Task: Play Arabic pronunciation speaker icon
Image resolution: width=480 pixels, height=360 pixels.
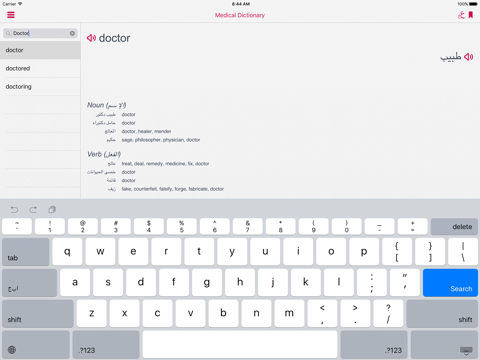Action: pos(469,57)
